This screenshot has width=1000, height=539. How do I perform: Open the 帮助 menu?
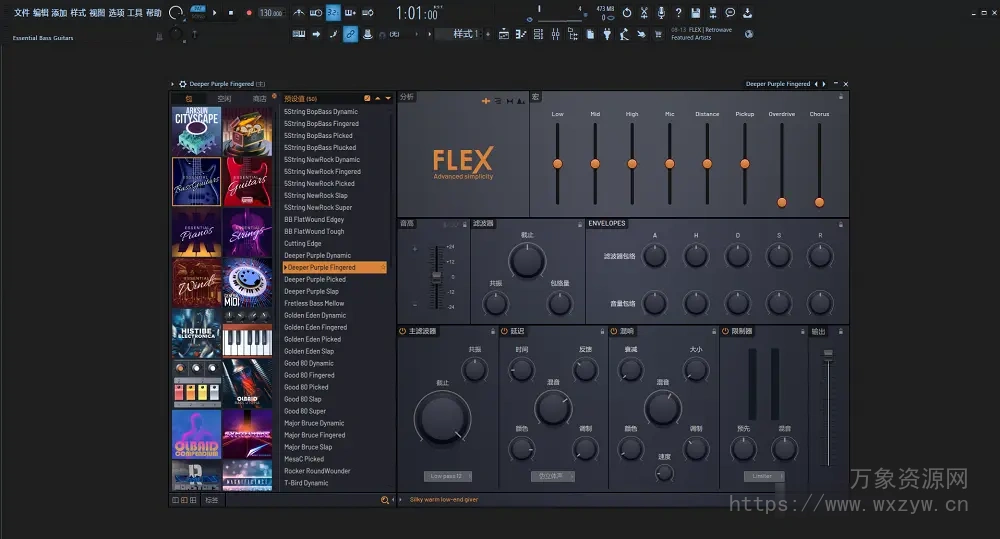[154, 13]
